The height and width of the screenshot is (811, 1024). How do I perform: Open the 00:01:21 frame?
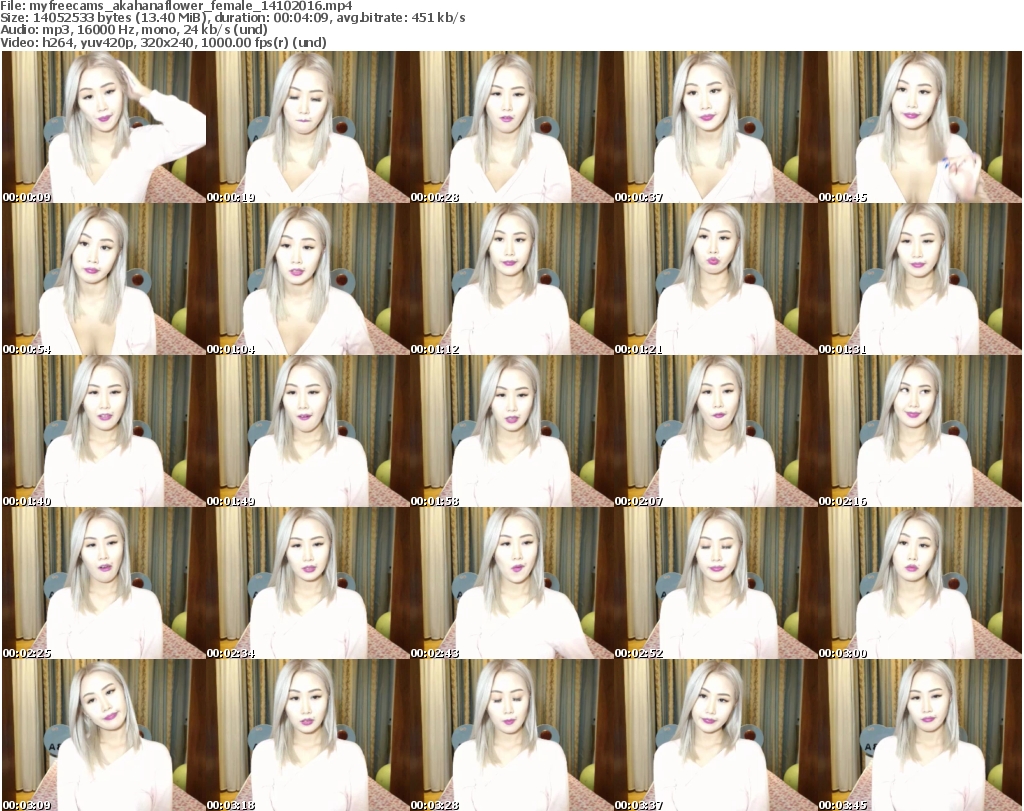[x=716, y=279]
